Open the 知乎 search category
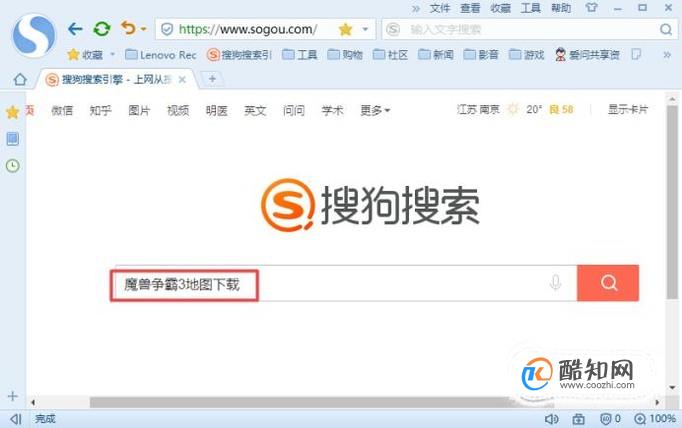Image resolution: width=682 pixels, height=428 pixels. click(x=100, y=110)
